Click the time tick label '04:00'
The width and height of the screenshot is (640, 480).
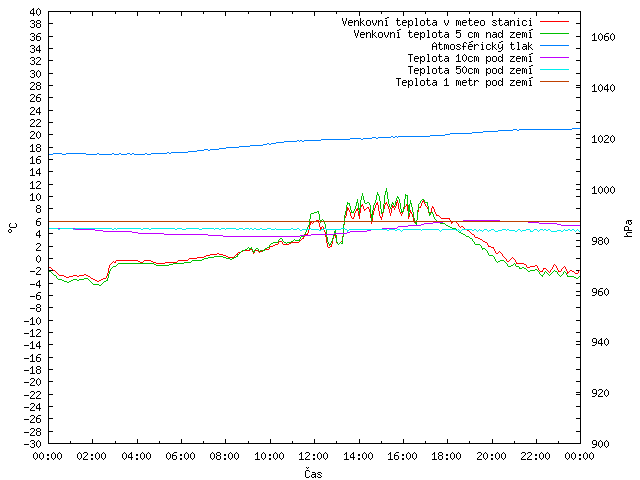point(136,456)
